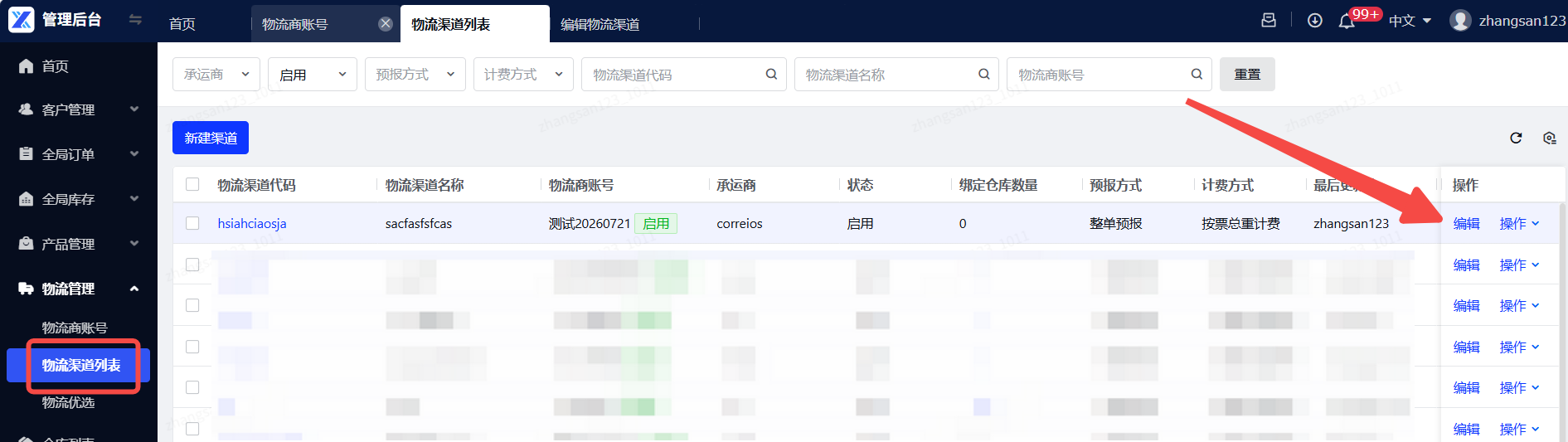Open the download center icon
The height and width of the screenshot is (442, 1568).
tap(1315, 20)
